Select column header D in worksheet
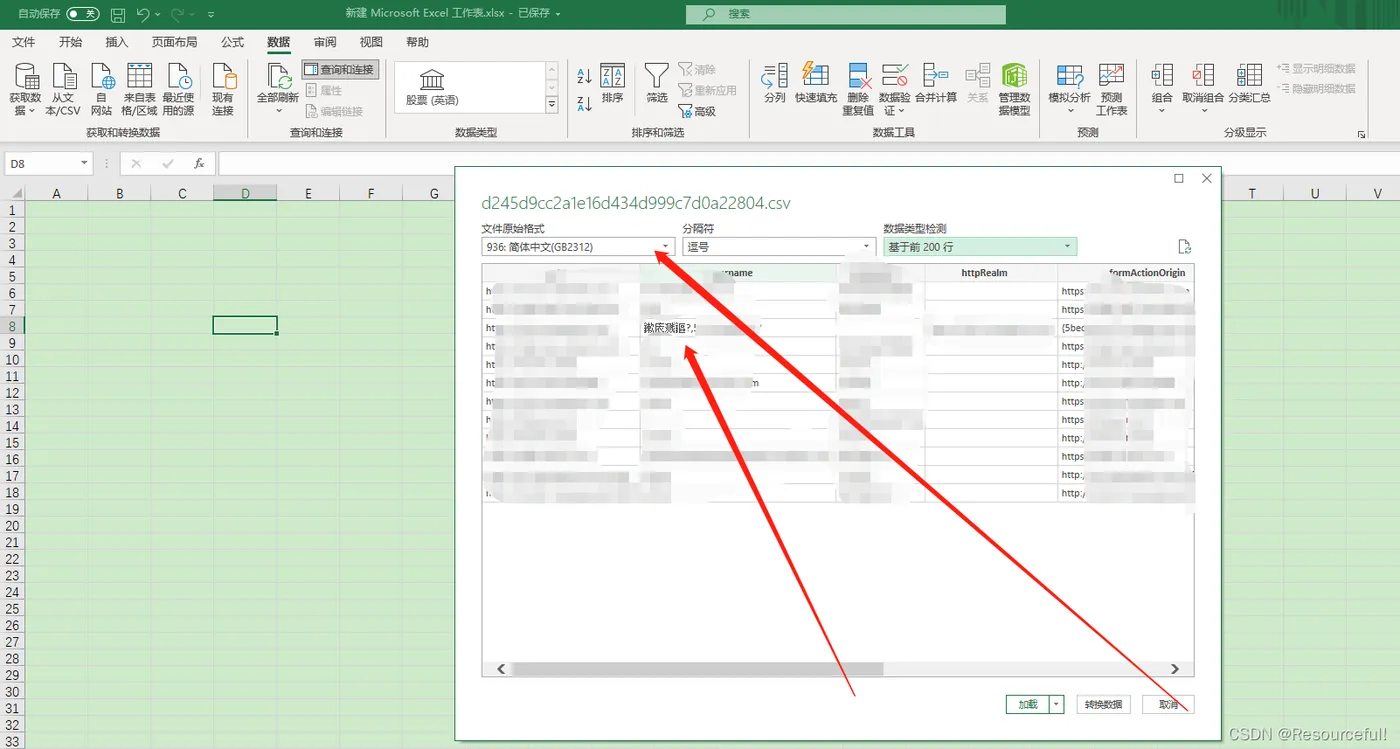 click(x=245, y=193)
